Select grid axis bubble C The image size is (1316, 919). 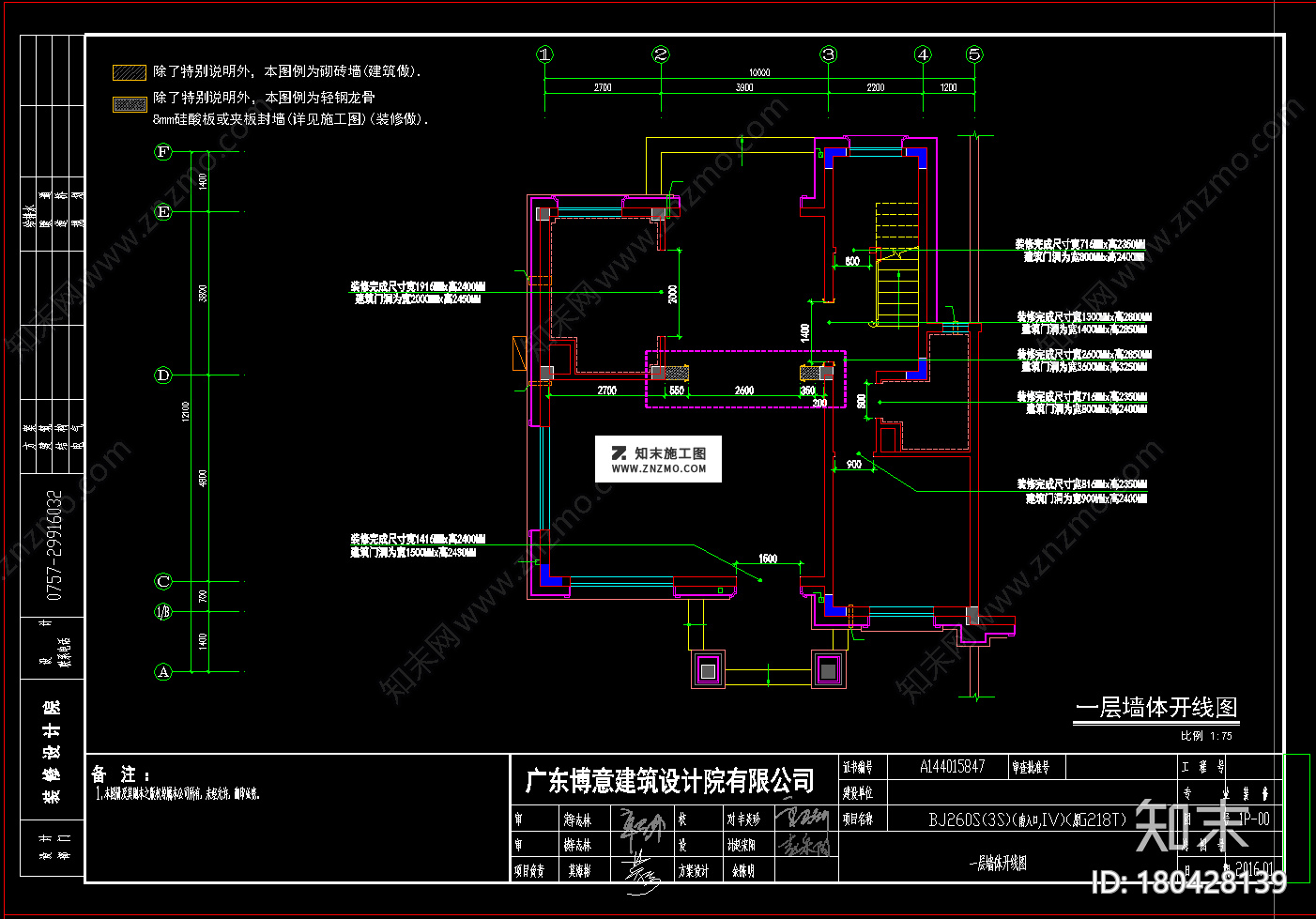(x=163, y=582)
